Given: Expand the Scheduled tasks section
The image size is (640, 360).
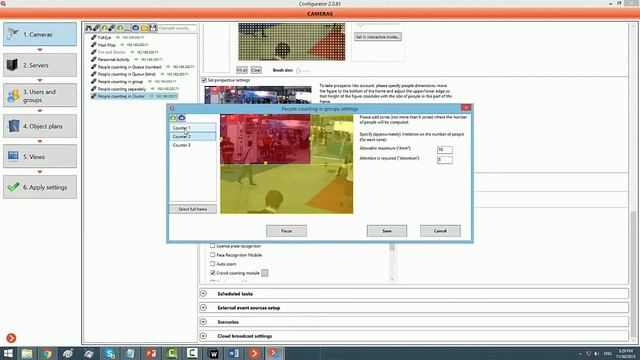Looking at the screenshot, I should click(204, 293).
